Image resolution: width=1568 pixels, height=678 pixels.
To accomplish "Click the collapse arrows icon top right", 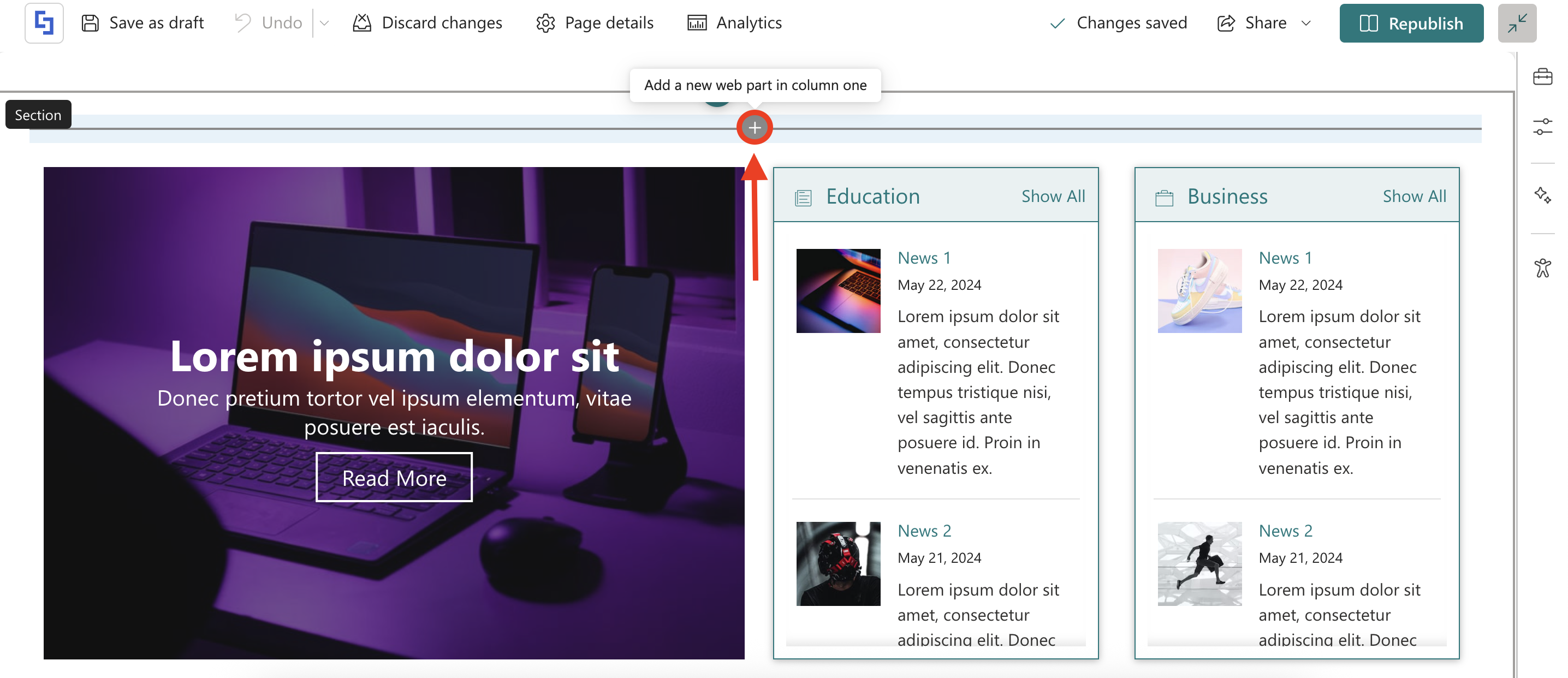I will coord(1516,23).
